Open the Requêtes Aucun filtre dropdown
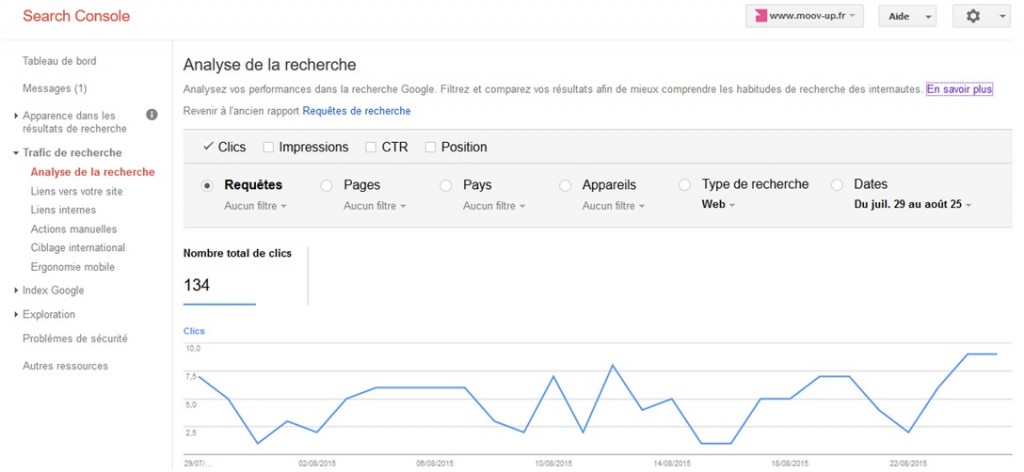The width and height of the screenshot is (1024, 472). click(255, 206)
